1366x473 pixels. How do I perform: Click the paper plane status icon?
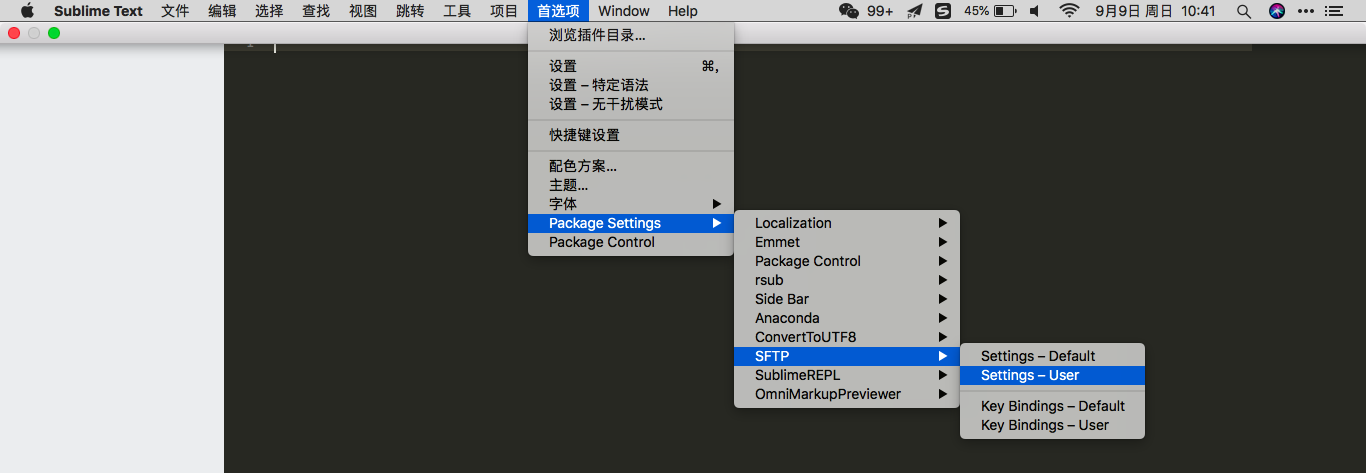[914, 11]
